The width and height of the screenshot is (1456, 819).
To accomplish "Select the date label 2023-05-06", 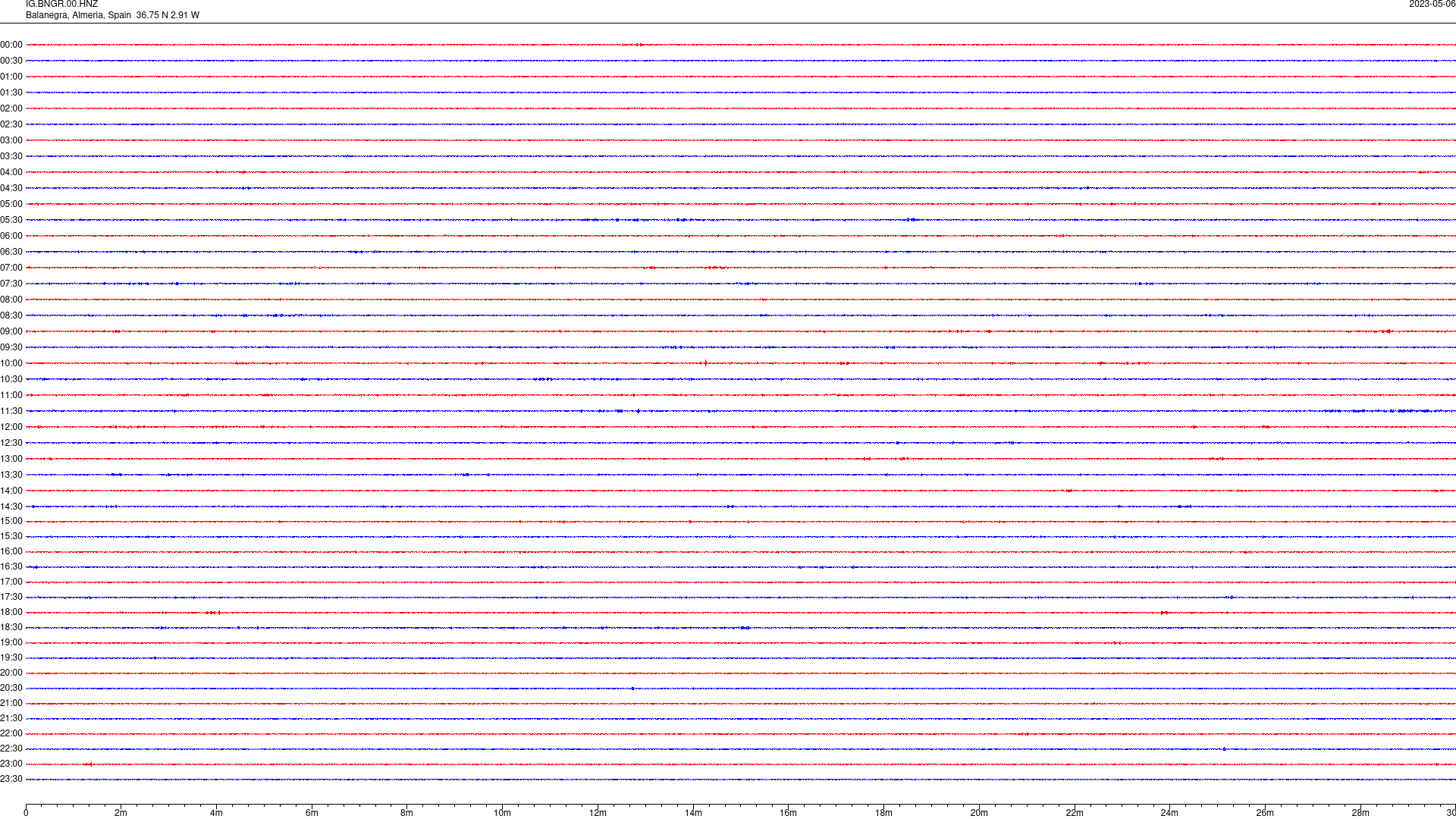I will (x=1432, y=5).
